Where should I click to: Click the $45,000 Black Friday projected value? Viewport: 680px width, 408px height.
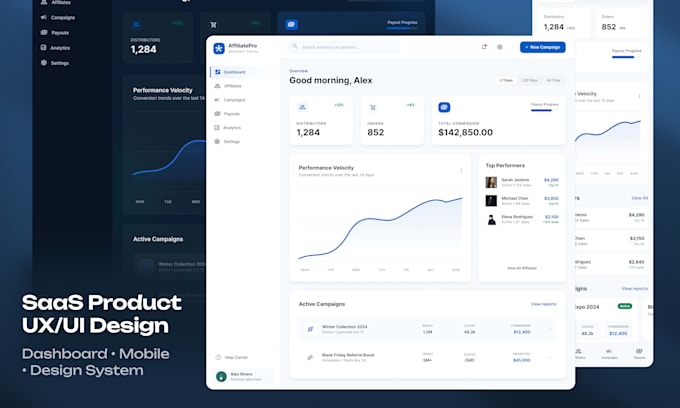point(522,360)
